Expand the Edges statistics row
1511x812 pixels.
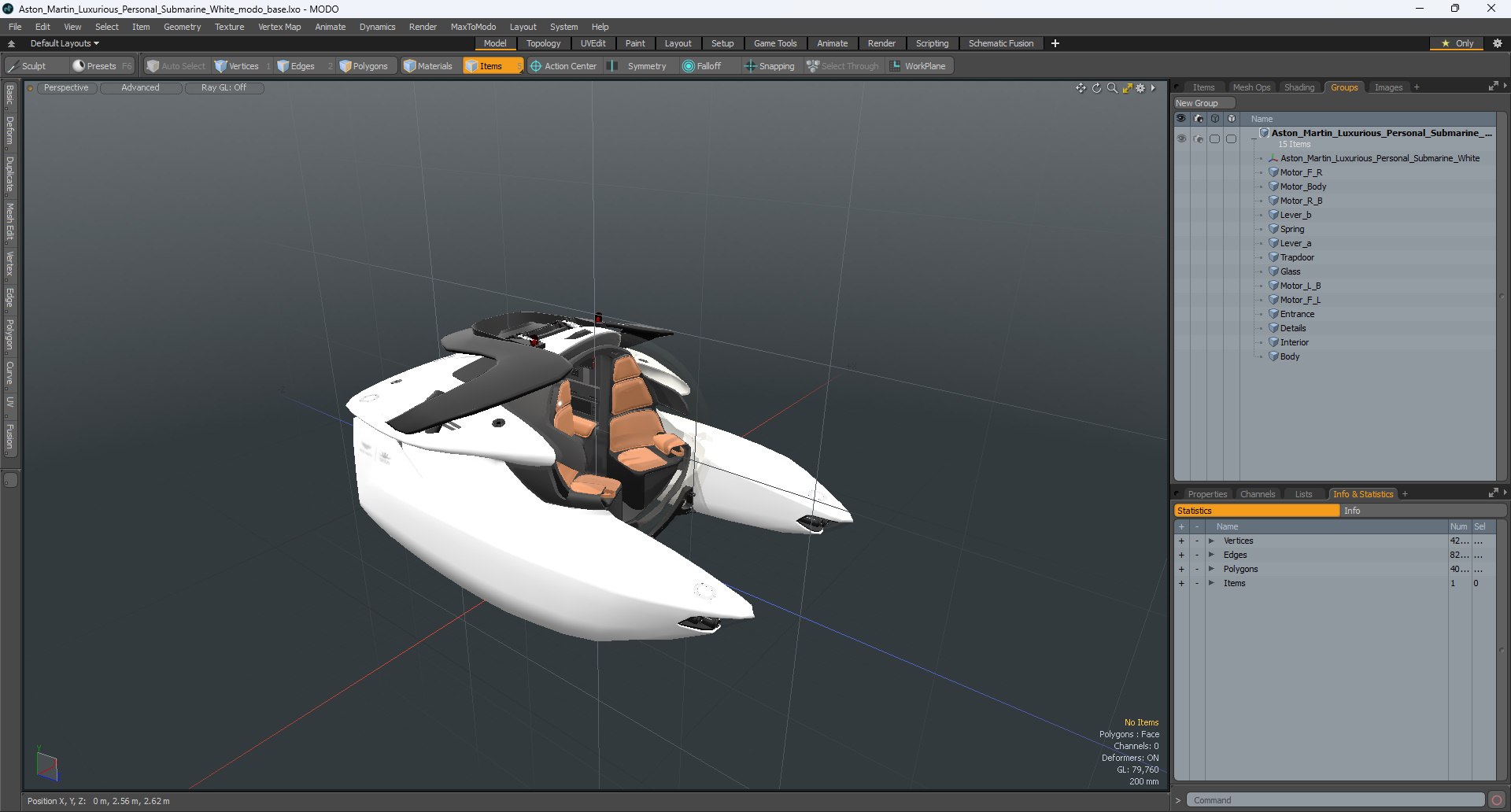[x=1211, y=555]
